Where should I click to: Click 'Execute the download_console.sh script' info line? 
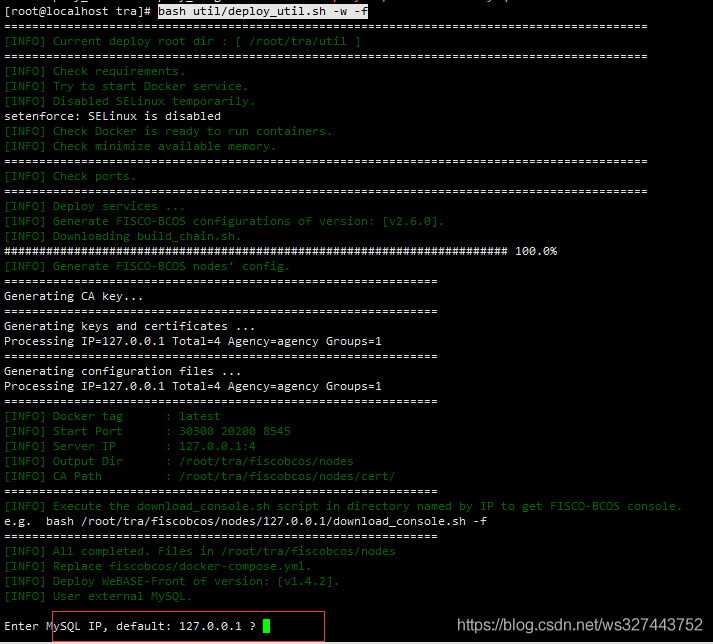click(343, 507)
